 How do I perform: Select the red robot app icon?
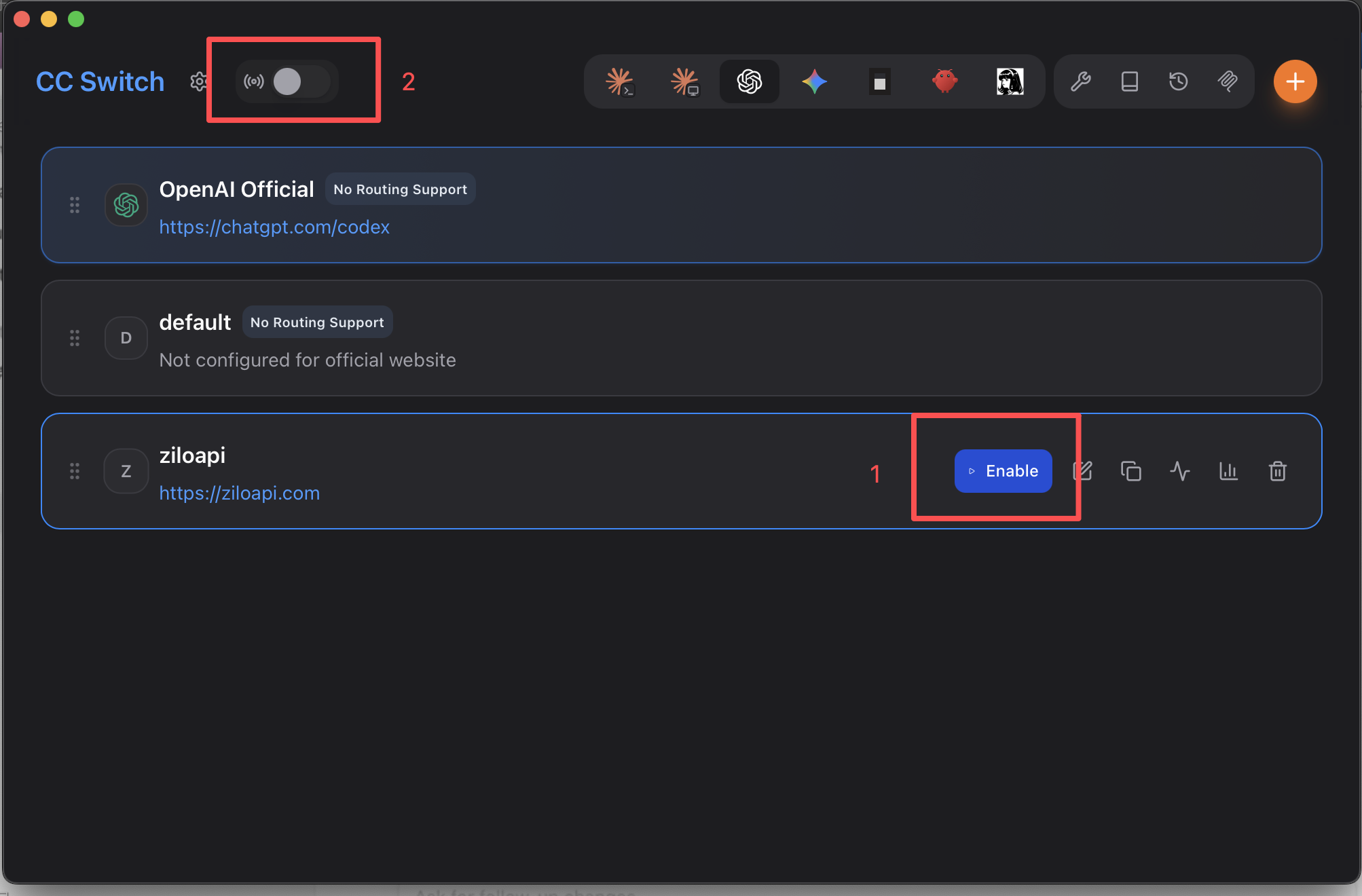point(944,81)
